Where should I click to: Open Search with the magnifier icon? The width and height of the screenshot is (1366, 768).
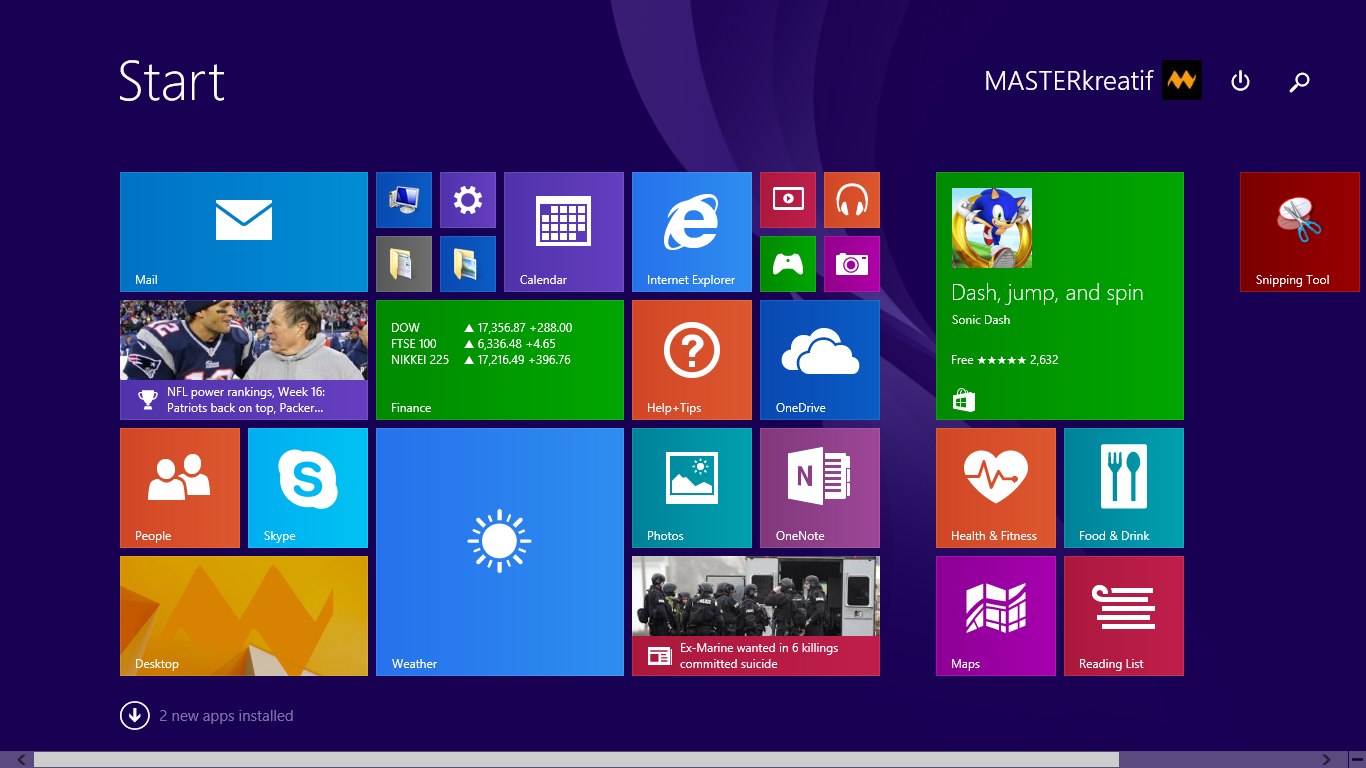tap(1299, 81)
